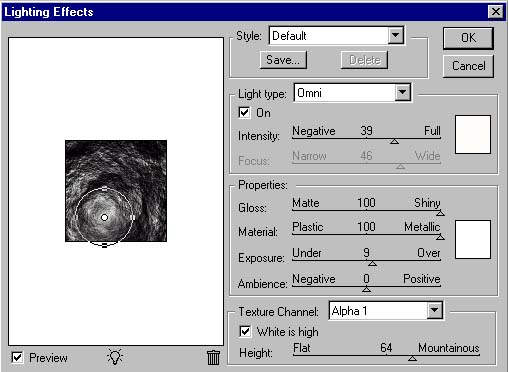
Task: Click the Exposure value 9
Action: pyautogui.click(x=366, y=253)
